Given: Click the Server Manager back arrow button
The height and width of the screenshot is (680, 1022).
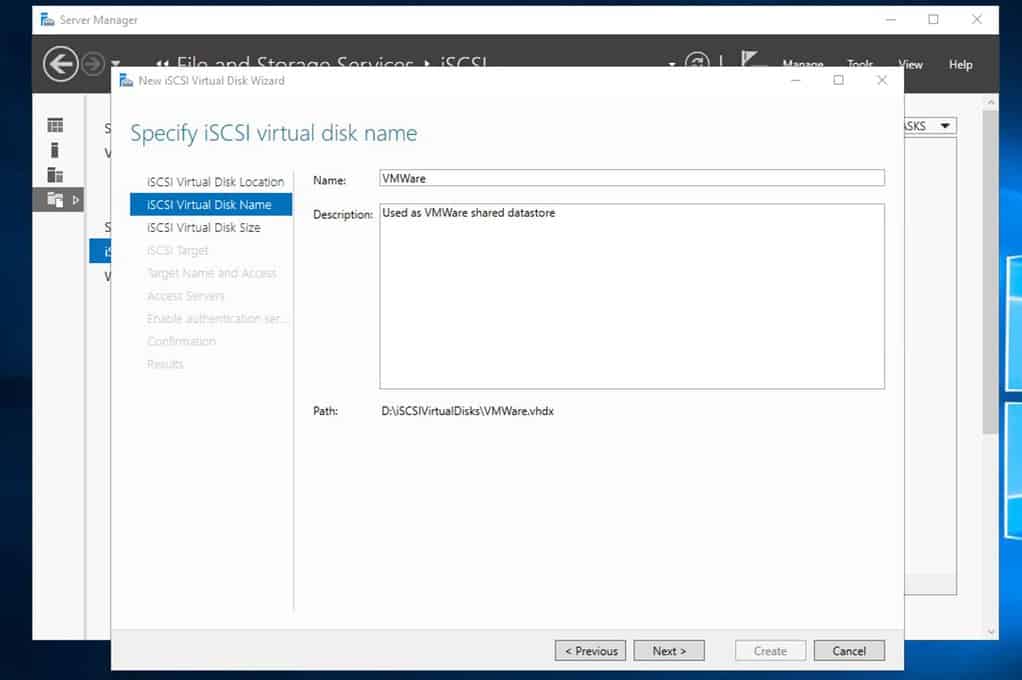Looking at the screenshot, I should tap(61, 64).
